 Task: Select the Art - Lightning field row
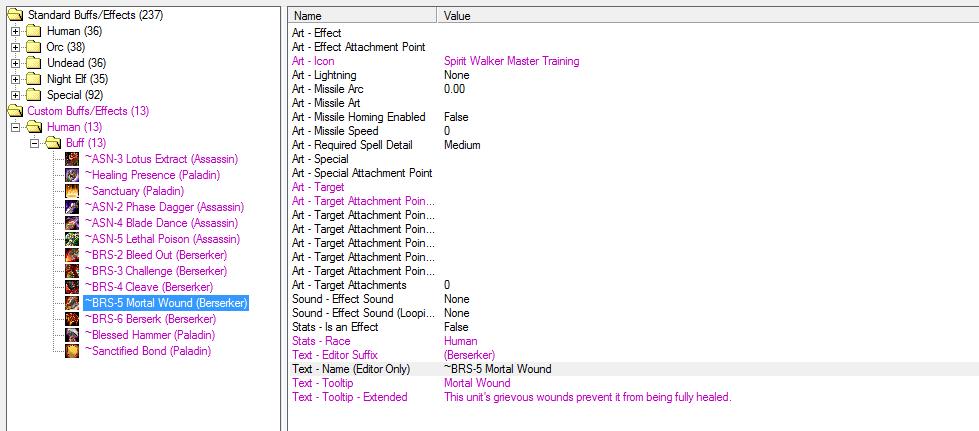point(633,75)
